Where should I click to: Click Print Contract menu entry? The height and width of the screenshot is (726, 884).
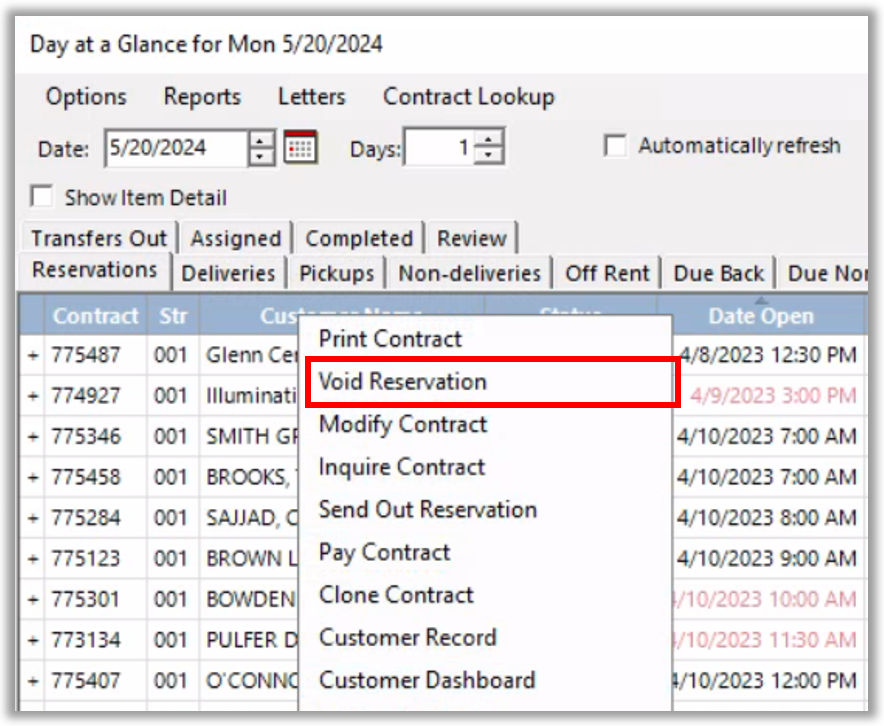coord(390,339)
